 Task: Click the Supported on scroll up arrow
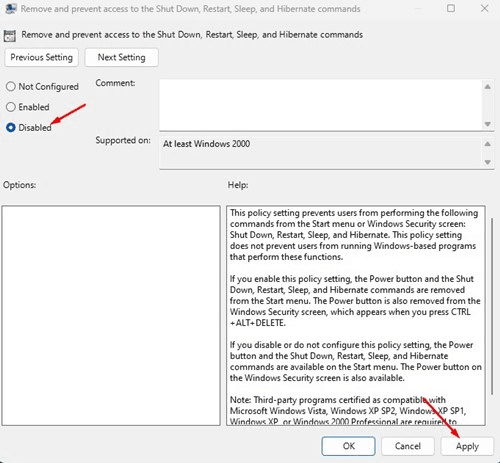click(x=487, y=144)
